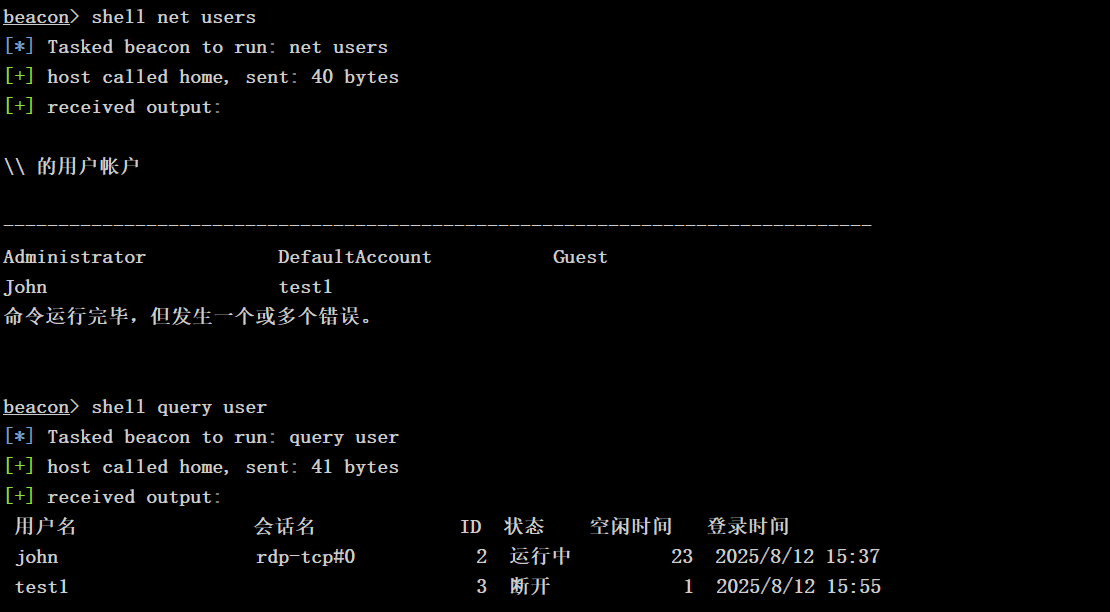Click the 断开 status for test1

point(529,587)
